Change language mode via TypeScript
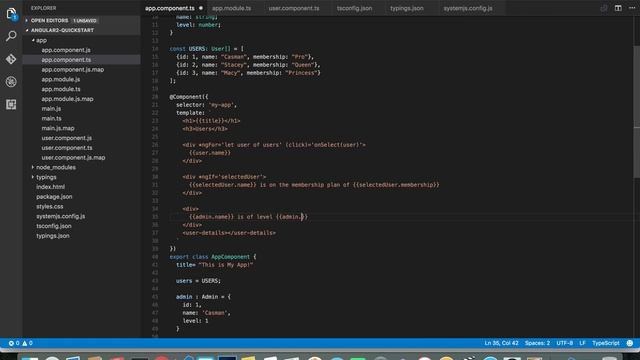The image size is (640, 360). tap(606, 343)
